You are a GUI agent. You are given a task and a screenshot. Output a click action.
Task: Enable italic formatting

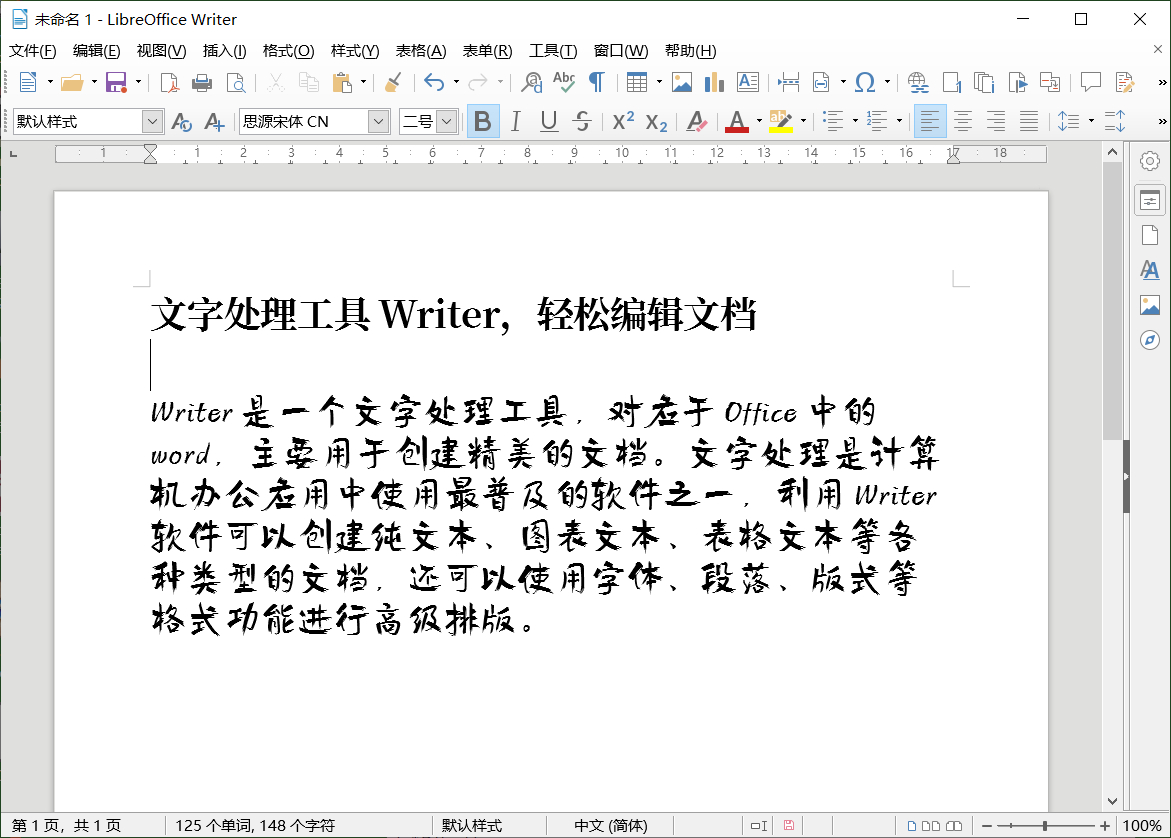515,120
